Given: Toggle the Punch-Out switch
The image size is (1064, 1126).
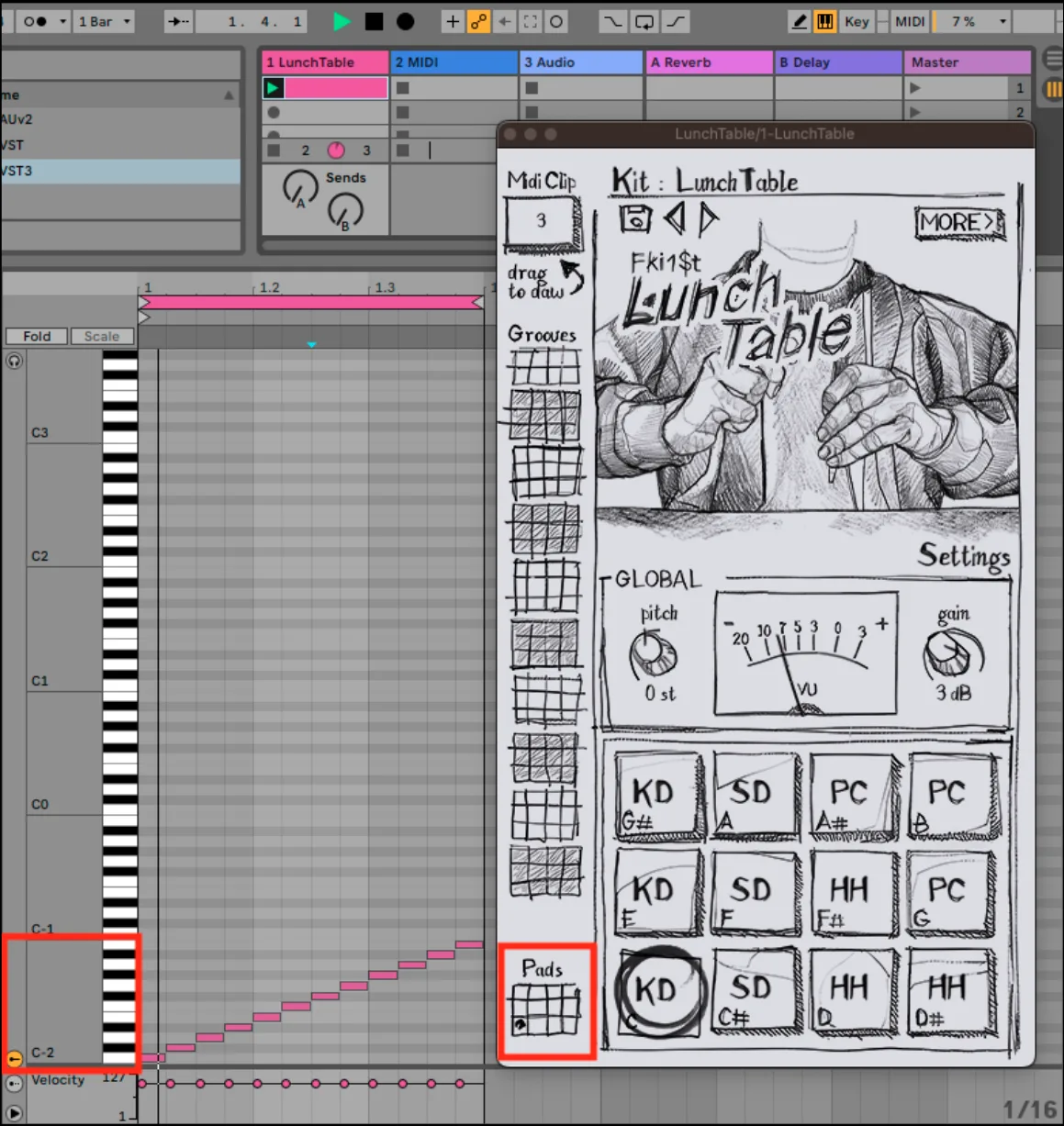Looking at the screenshot, I should pyautogui.click(x=676, y=21).
